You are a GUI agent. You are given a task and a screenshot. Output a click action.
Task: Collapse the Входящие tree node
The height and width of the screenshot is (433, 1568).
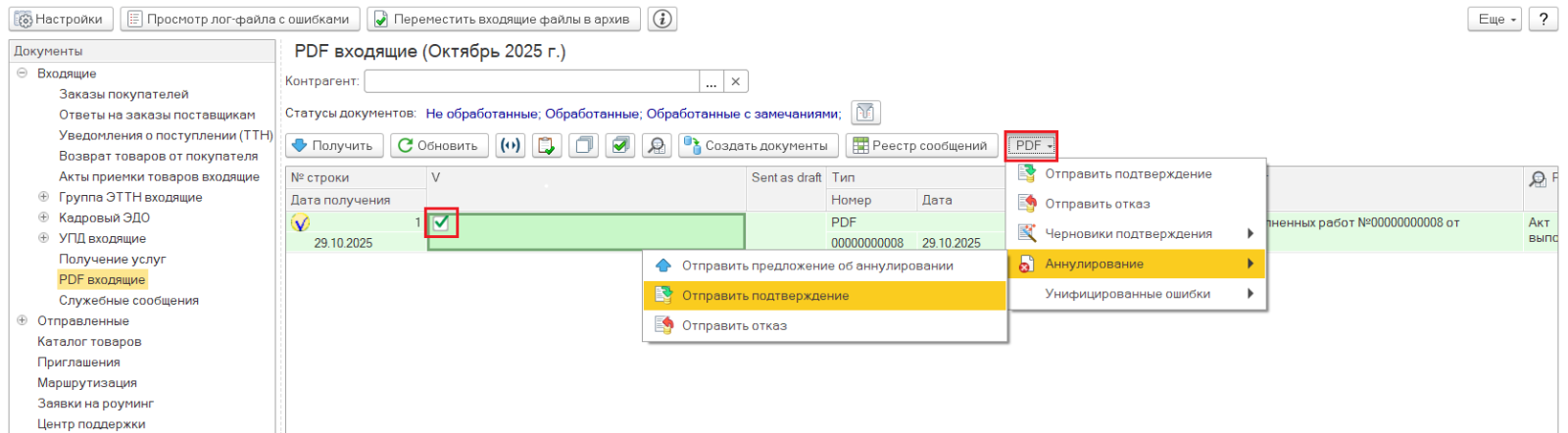[22, 73]
